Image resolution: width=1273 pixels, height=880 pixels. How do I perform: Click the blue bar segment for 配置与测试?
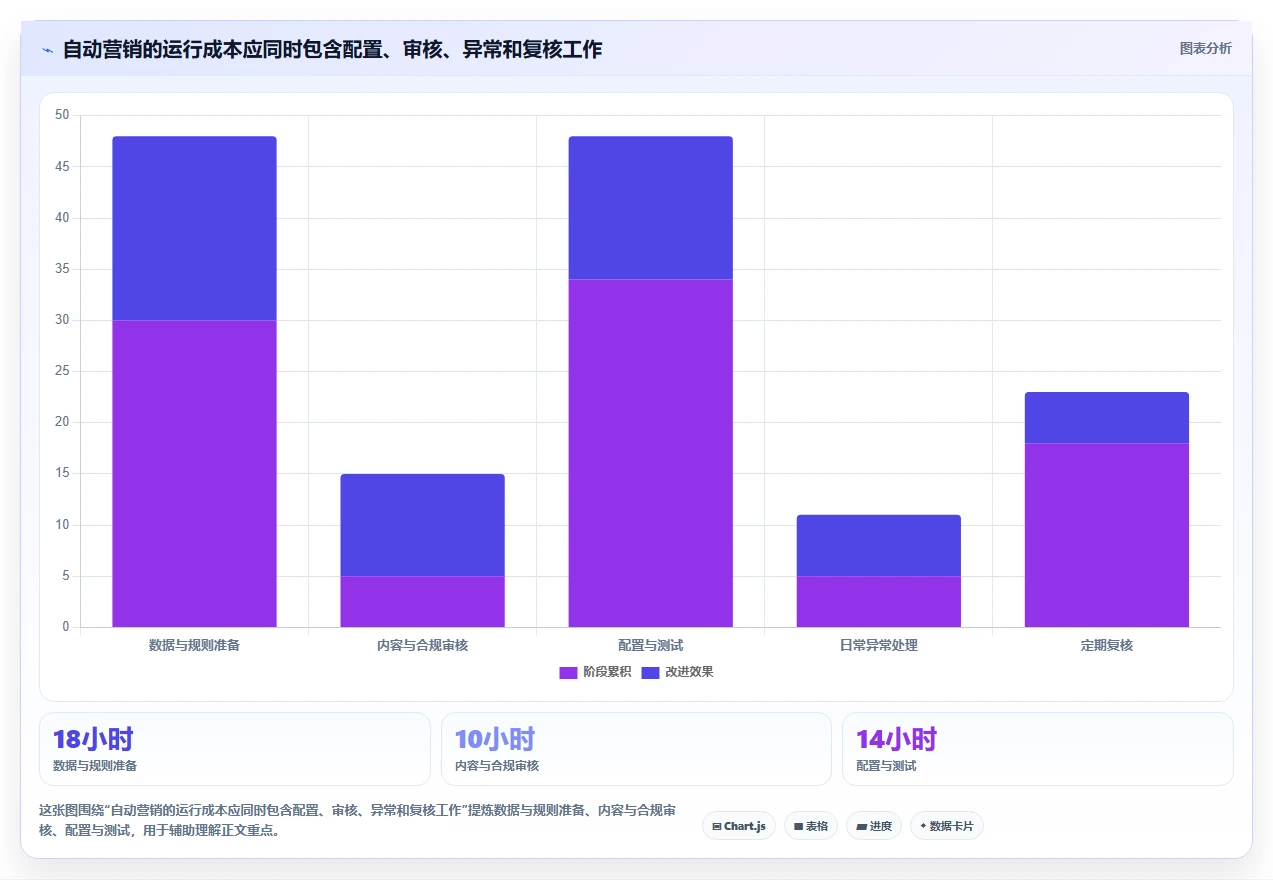(650, 208)
